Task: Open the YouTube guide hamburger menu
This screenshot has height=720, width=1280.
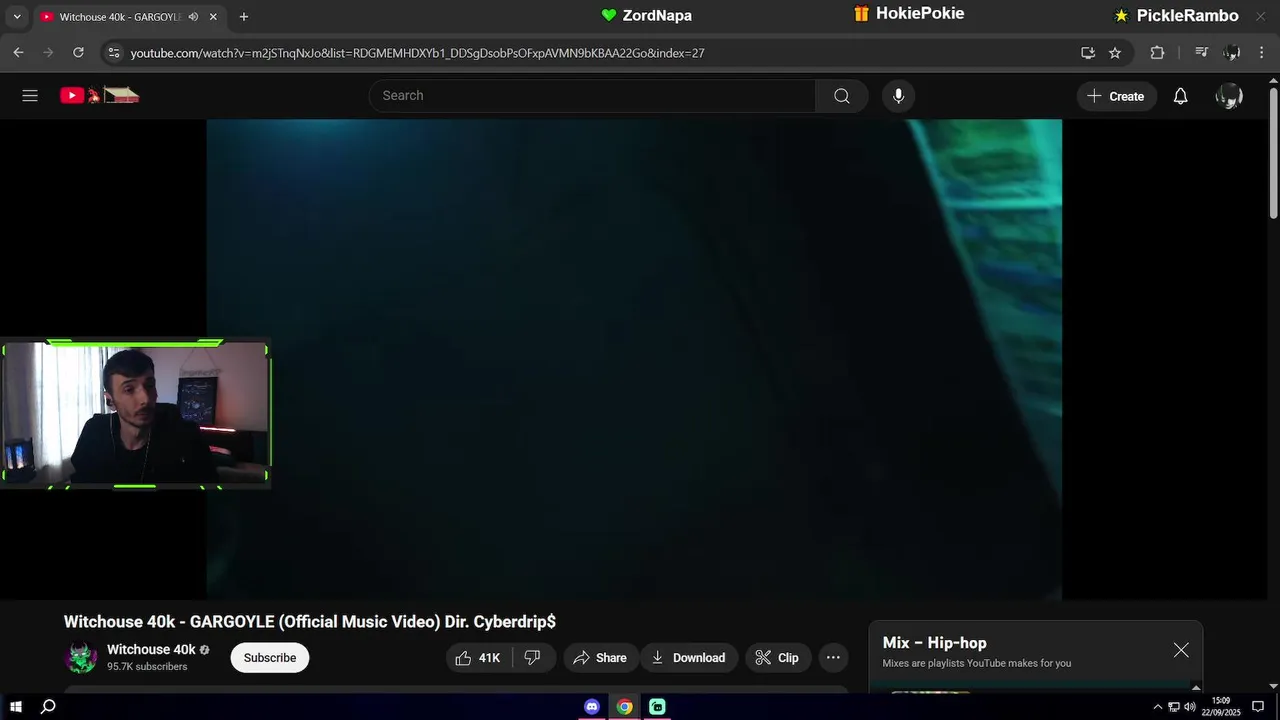Action: tap(30, 96)
